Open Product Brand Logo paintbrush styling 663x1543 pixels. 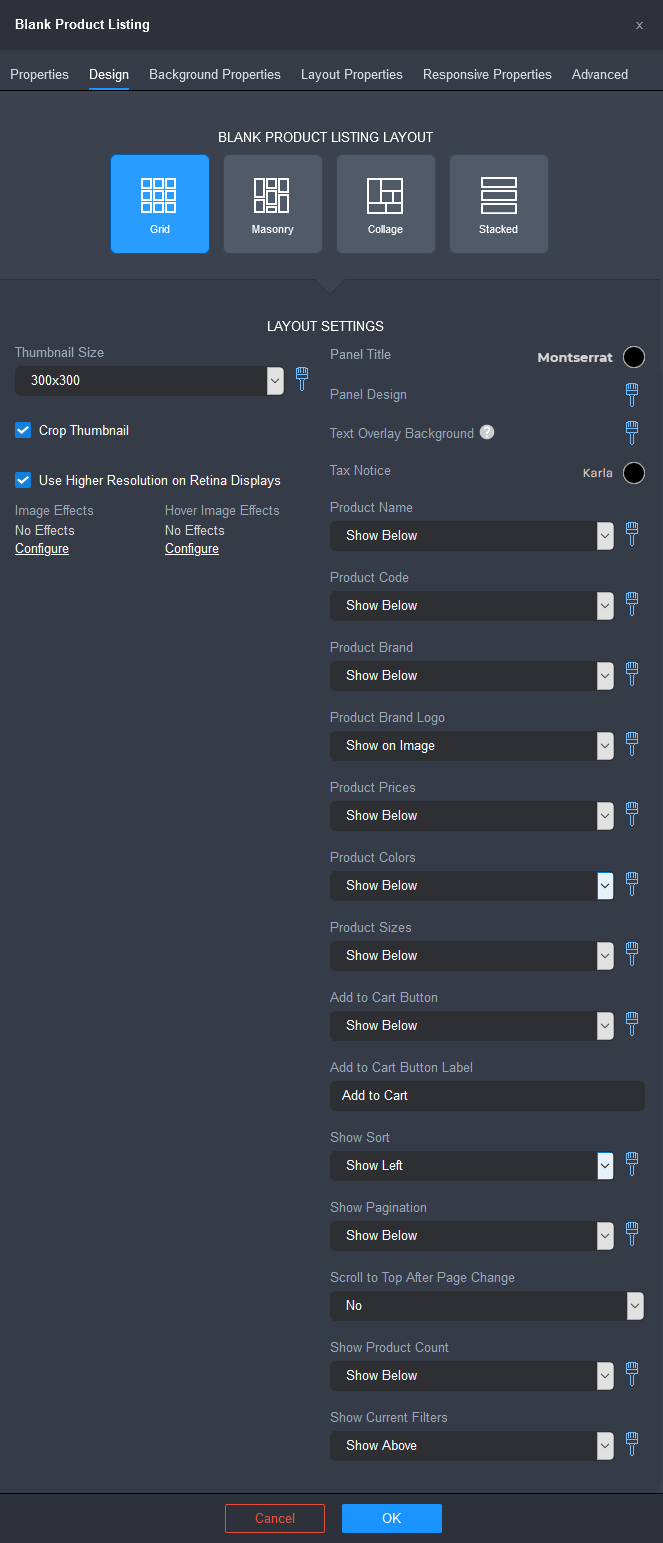tap(632, 744)
